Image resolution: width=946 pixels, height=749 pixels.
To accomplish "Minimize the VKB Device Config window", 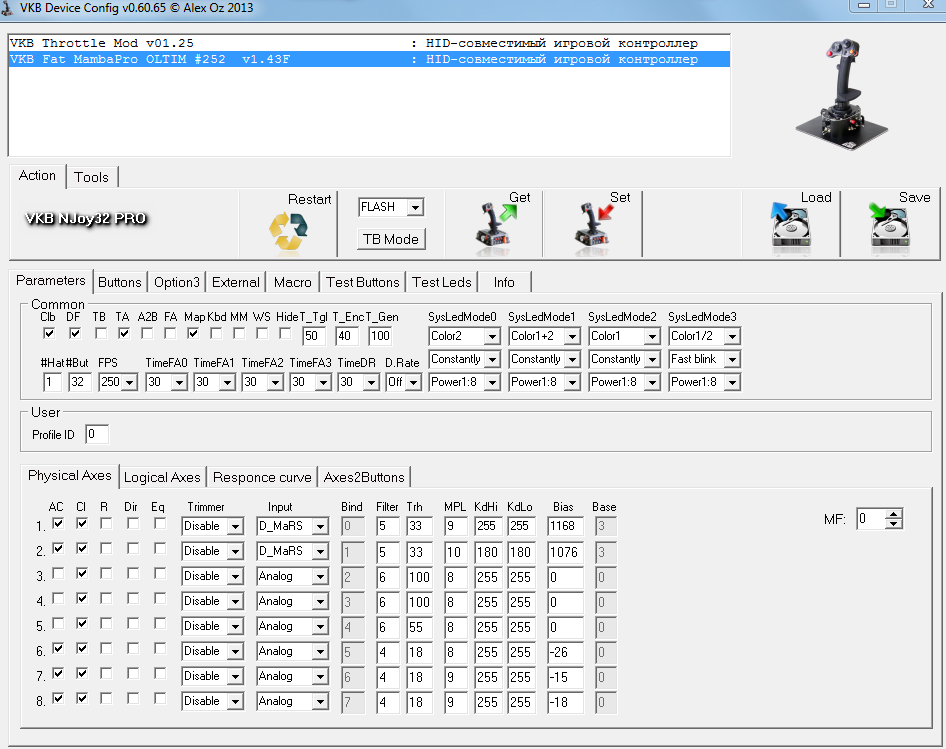I will pos(865,5).
